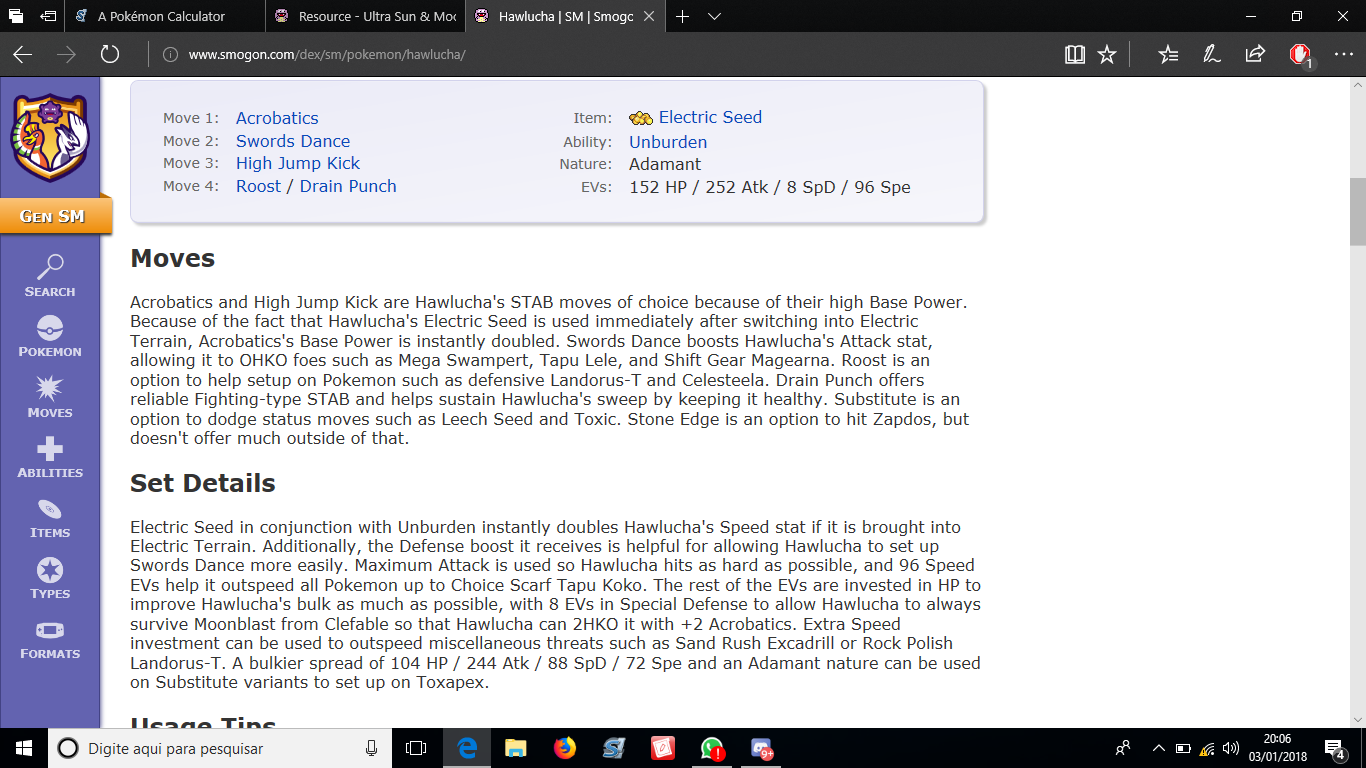Open the Gen SM generation selector
Screen dimensions: 1366x768
[53, 216]
